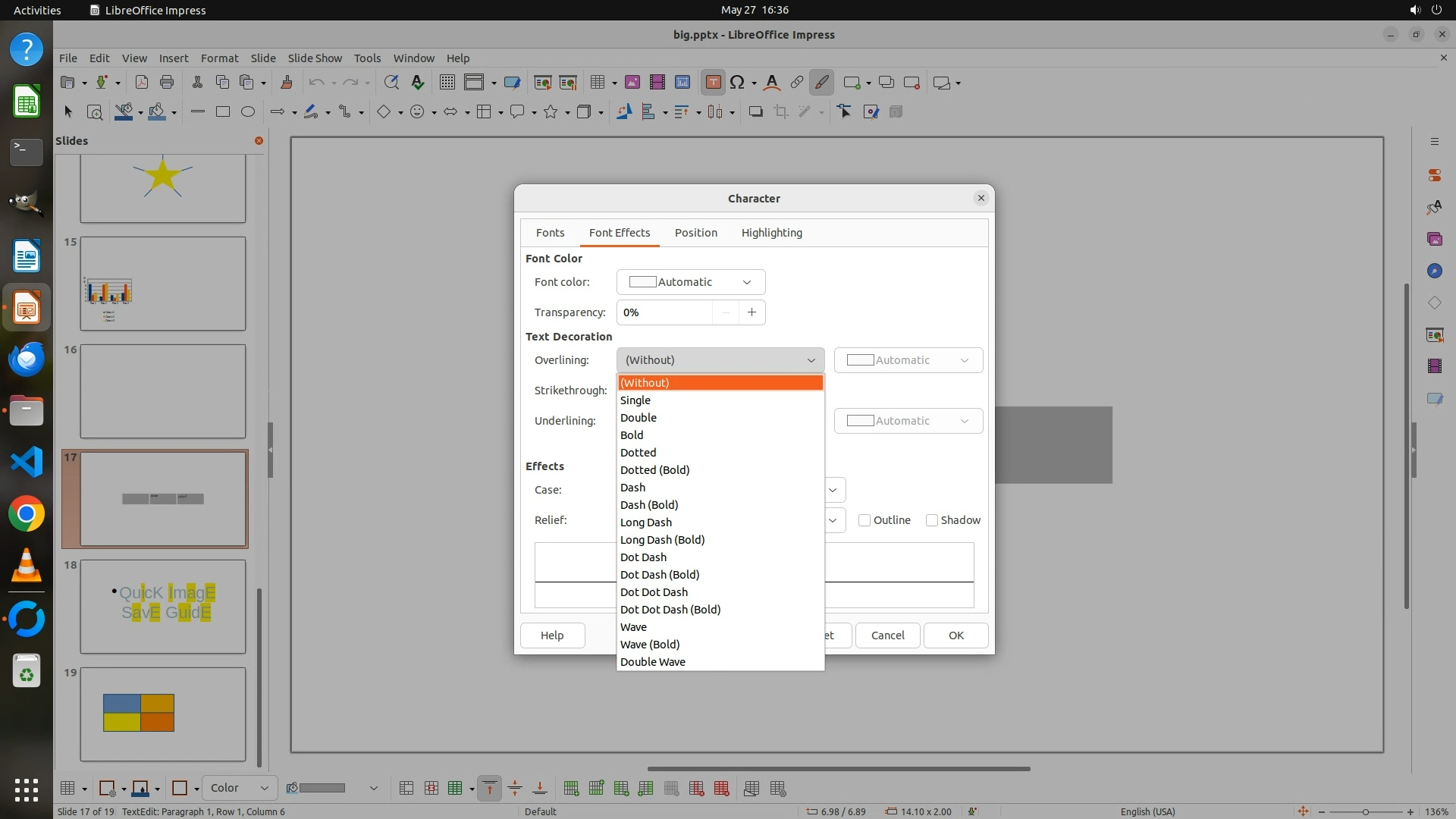Select the Ellipse drawing tool
The image size is (1456, 819).
click(247, 111)
